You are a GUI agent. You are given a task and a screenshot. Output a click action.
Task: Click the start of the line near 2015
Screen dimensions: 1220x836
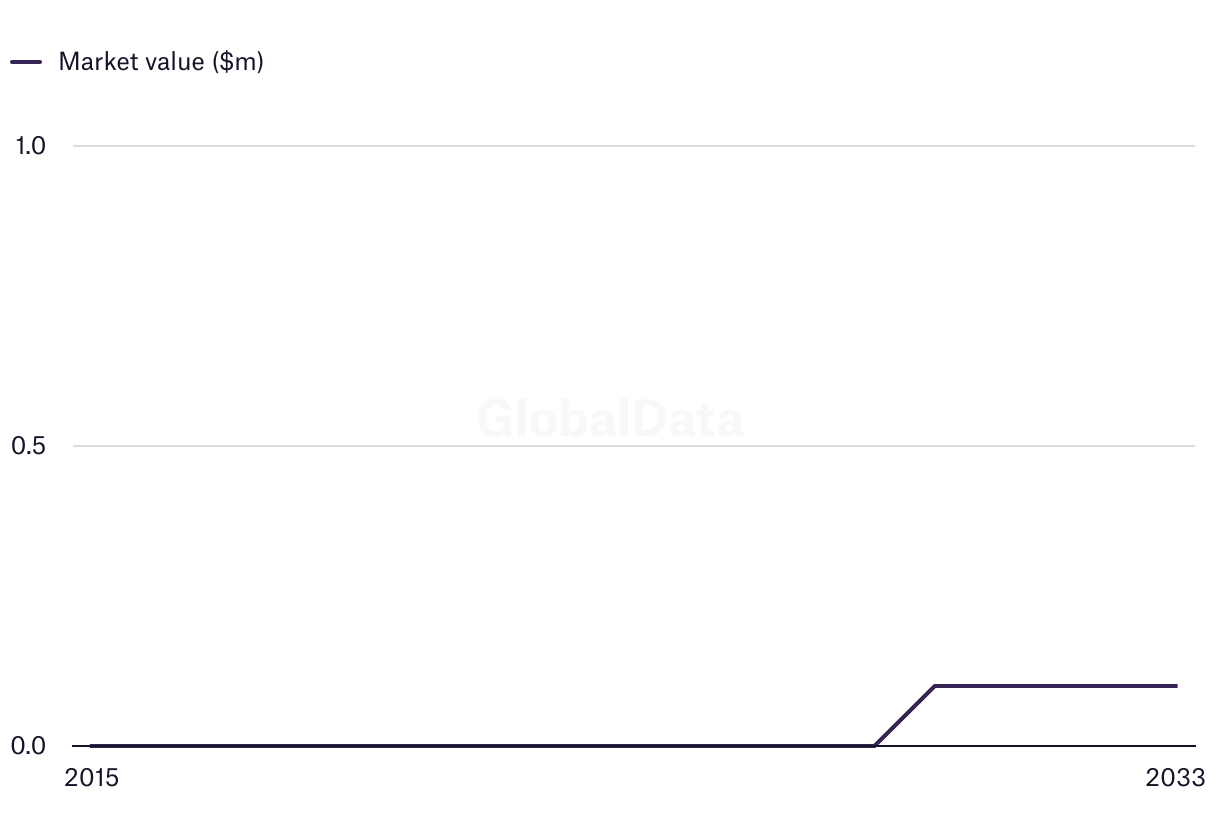coord(91,745)
